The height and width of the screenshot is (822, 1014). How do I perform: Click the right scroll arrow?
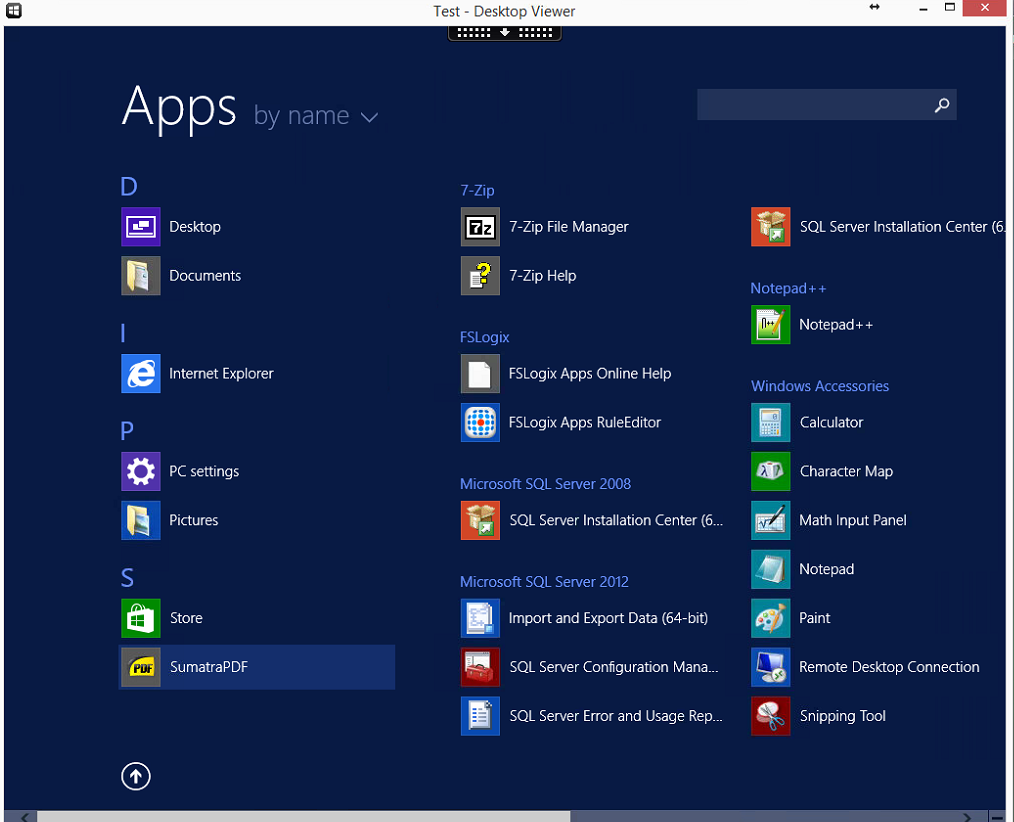tap(967, 817)
